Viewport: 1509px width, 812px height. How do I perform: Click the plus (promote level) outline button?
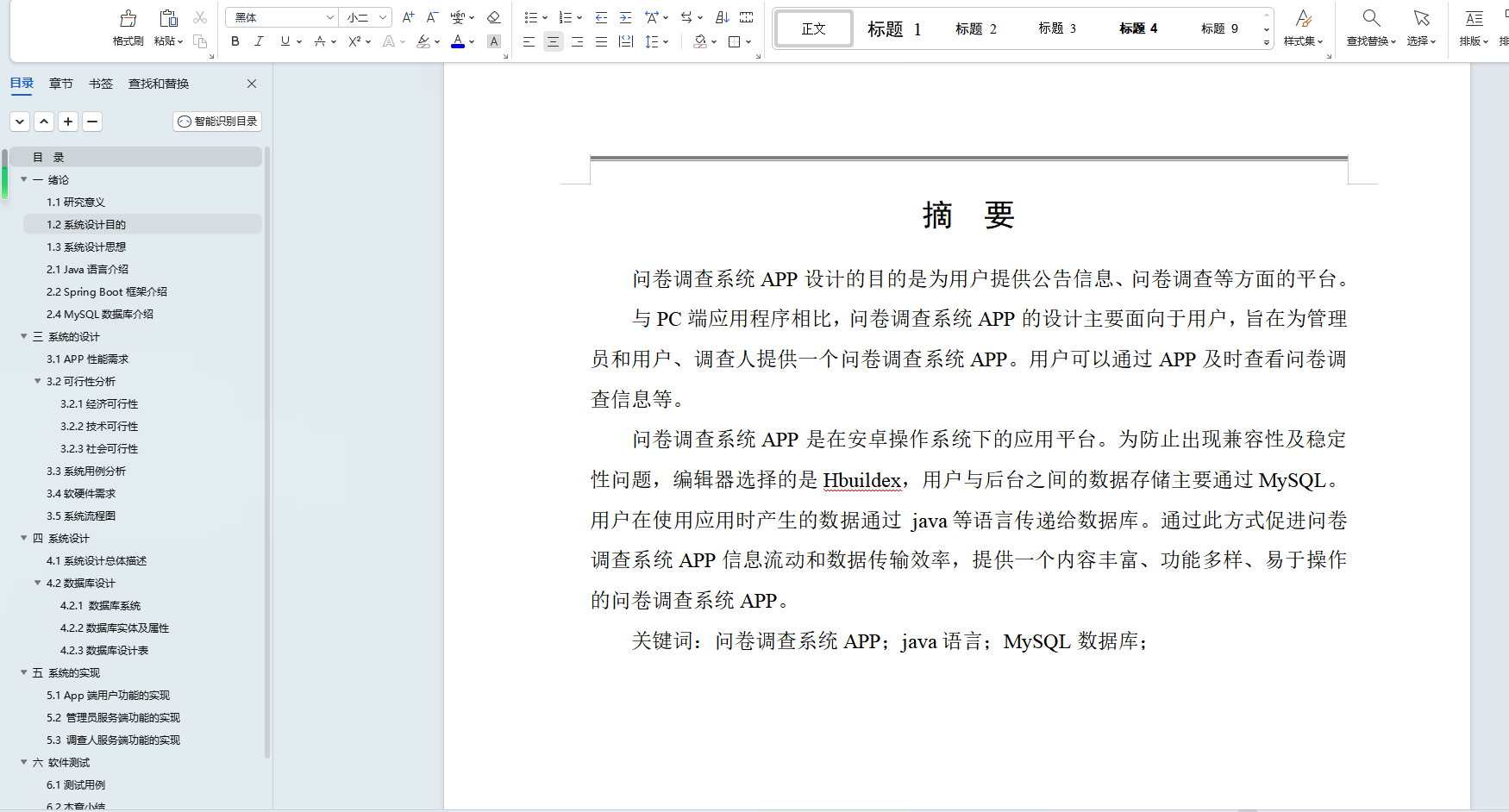tap(68, 122)
